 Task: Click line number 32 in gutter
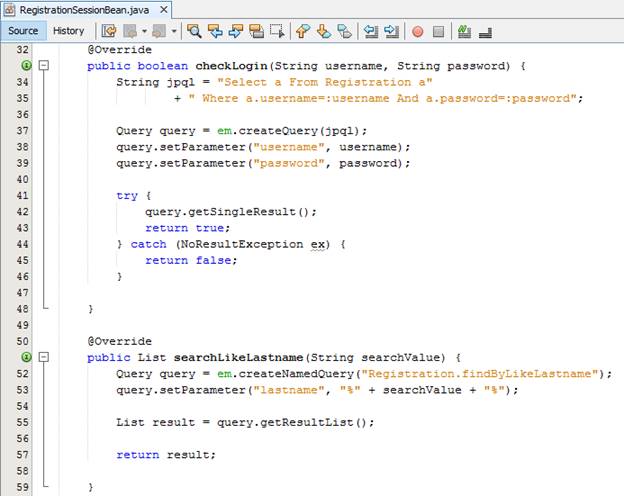(x=23, y=49)
